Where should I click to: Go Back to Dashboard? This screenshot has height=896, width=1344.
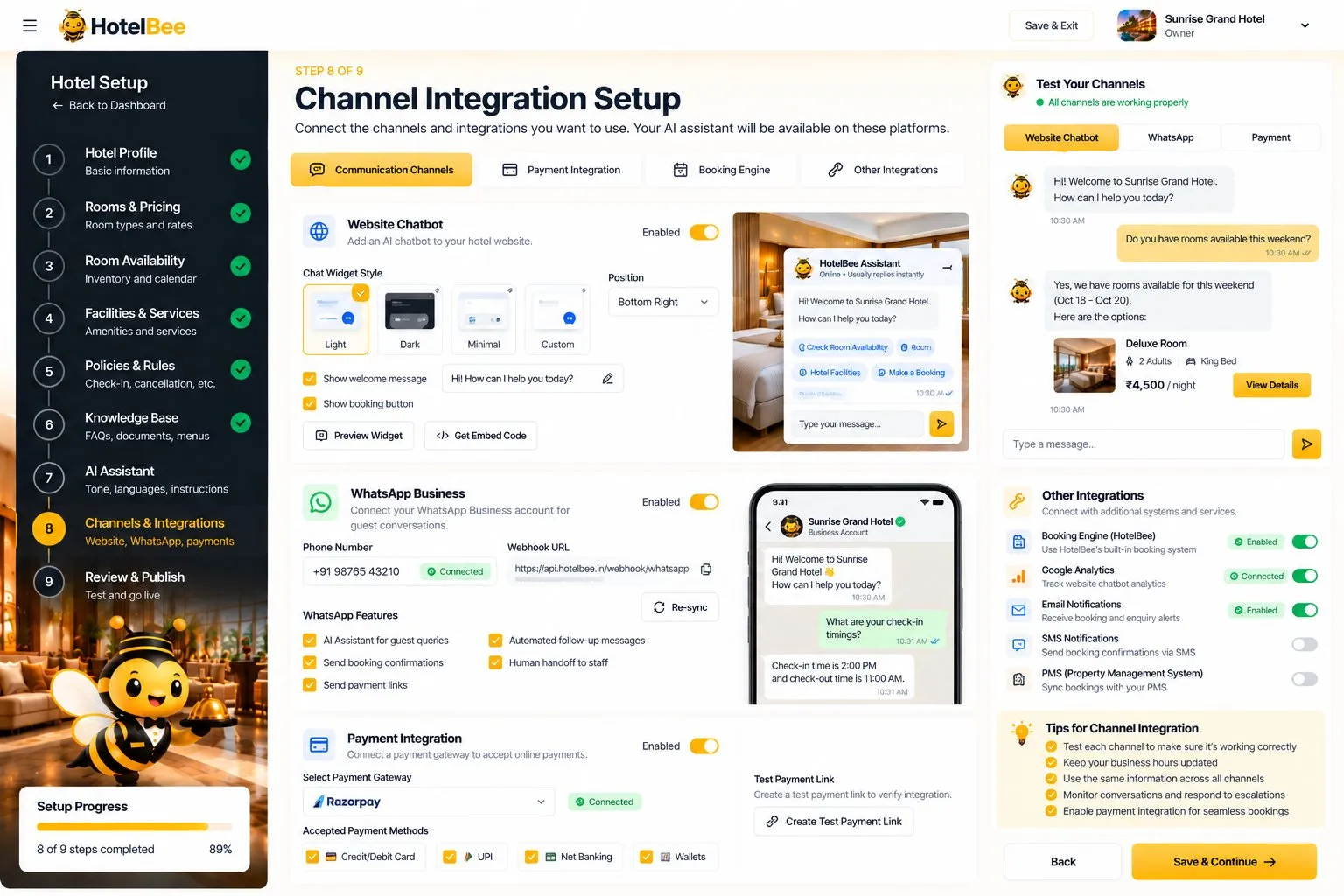pyautogui.click(x=108, y=105)
